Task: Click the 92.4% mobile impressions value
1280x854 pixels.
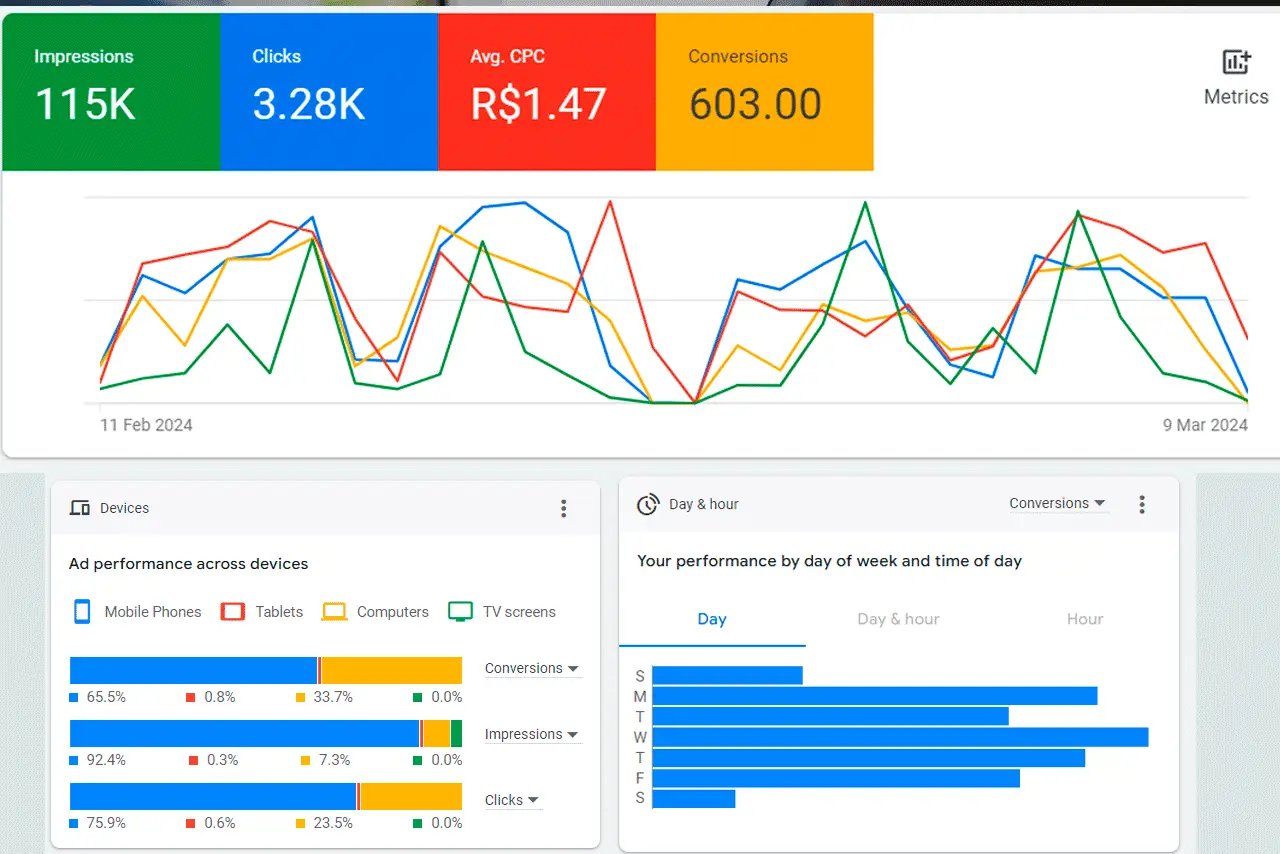Action: point(106,760)
